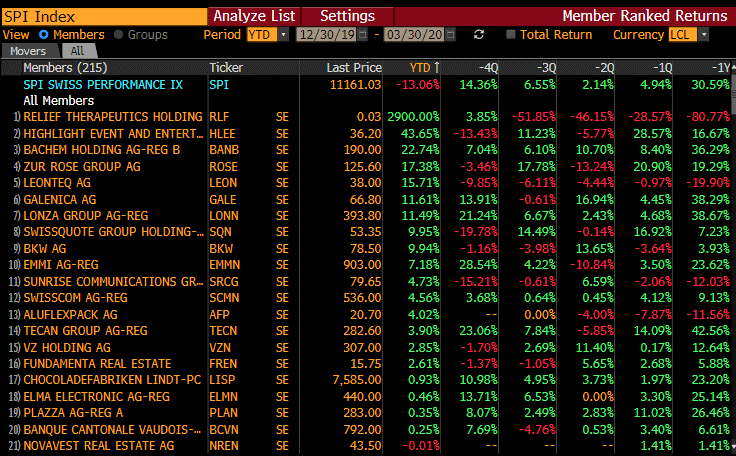
Task: Click the -80.77% one-year return value
Action: [708, 116]
